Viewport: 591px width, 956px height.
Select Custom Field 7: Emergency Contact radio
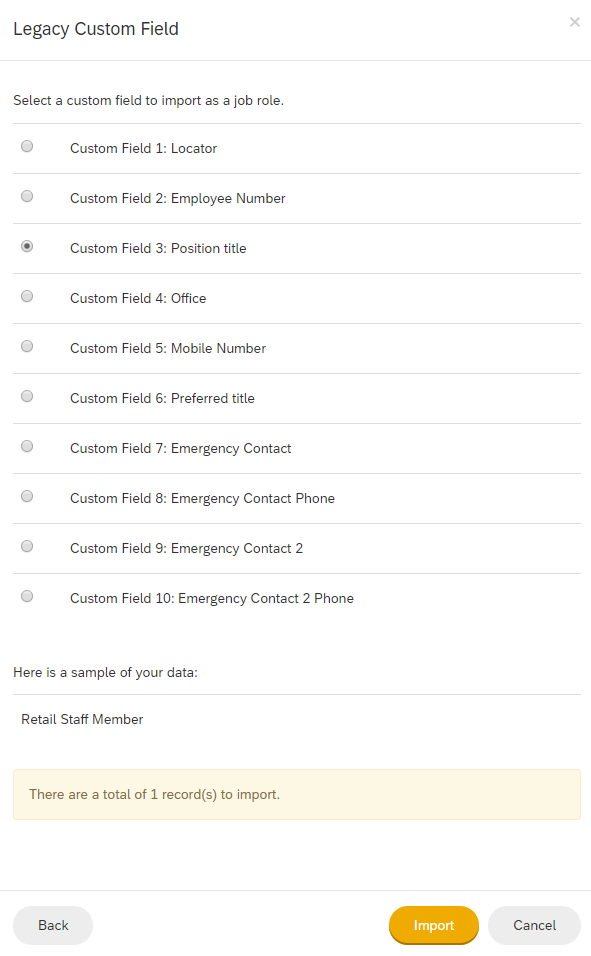(x=27, y=446)
